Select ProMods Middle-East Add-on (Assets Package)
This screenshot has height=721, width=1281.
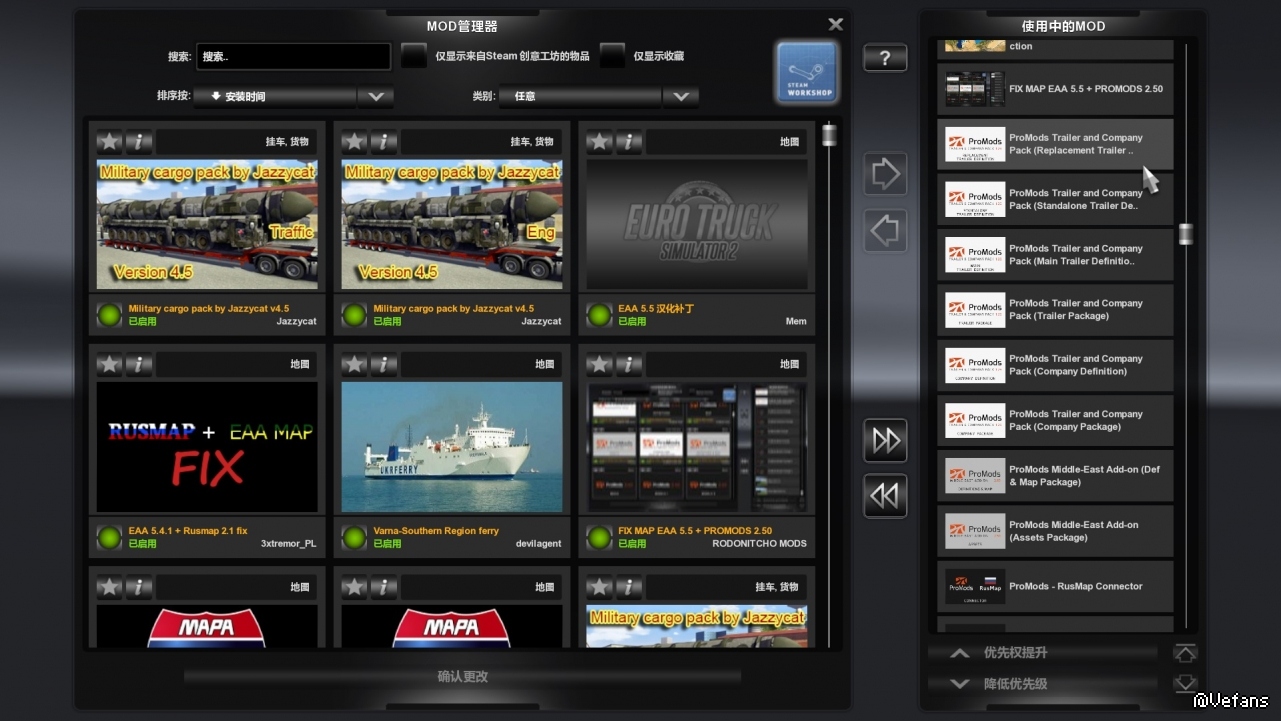[x=1055, y=531]
